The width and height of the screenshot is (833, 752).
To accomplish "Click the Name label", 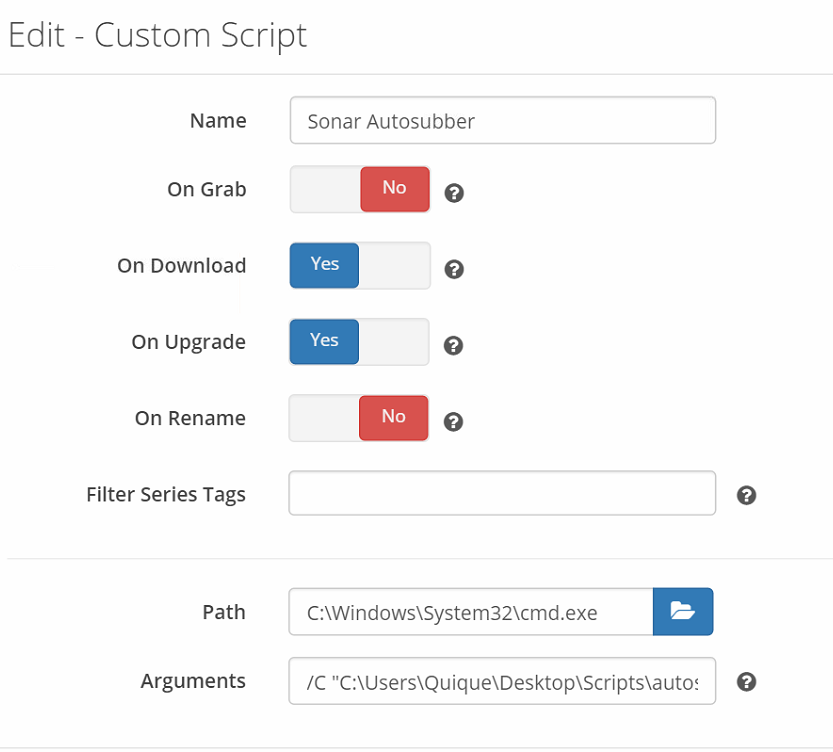I will click(218, 121).
